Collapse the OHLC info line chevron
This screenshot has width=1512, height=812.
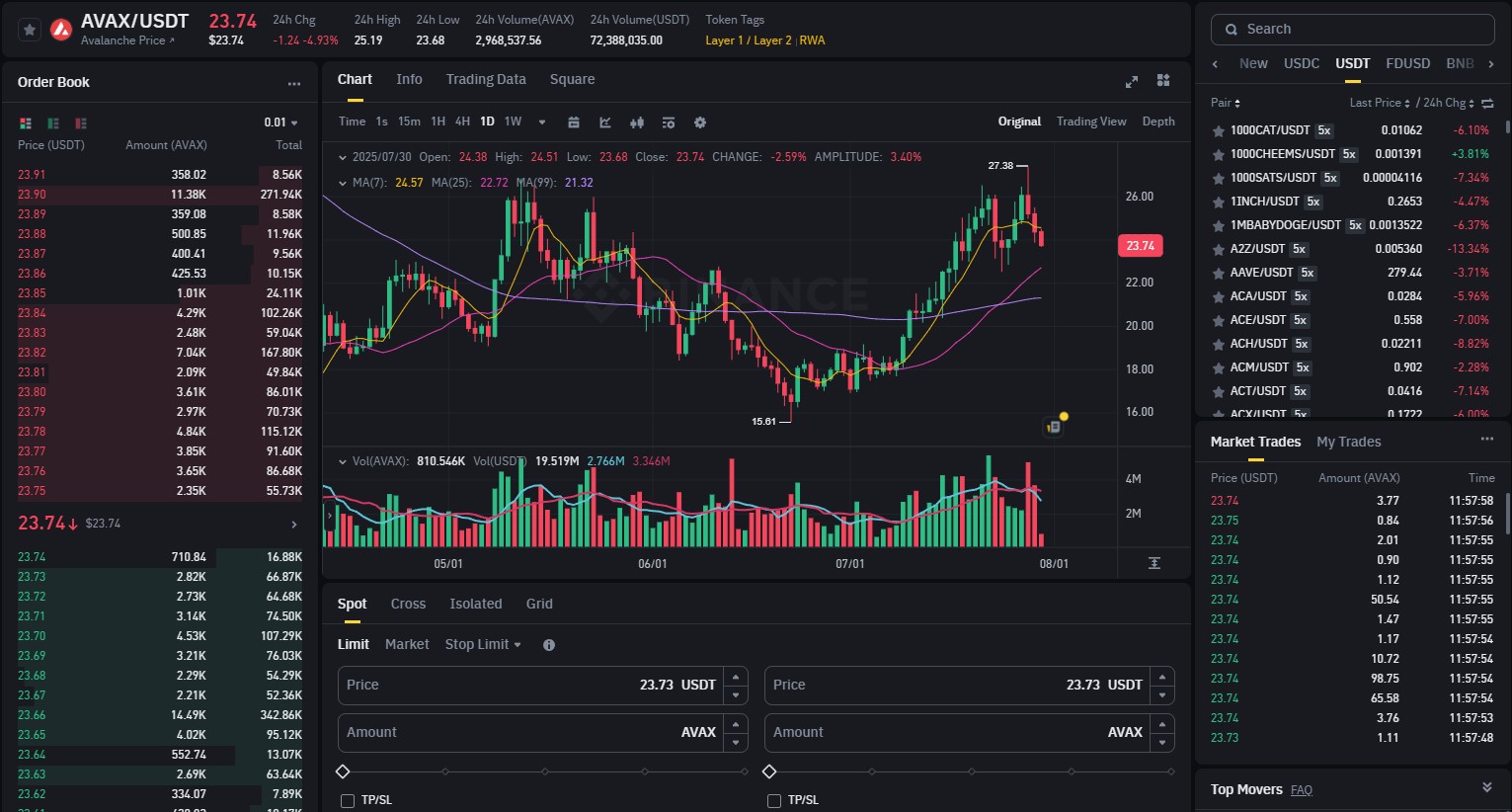coord(343,157)
